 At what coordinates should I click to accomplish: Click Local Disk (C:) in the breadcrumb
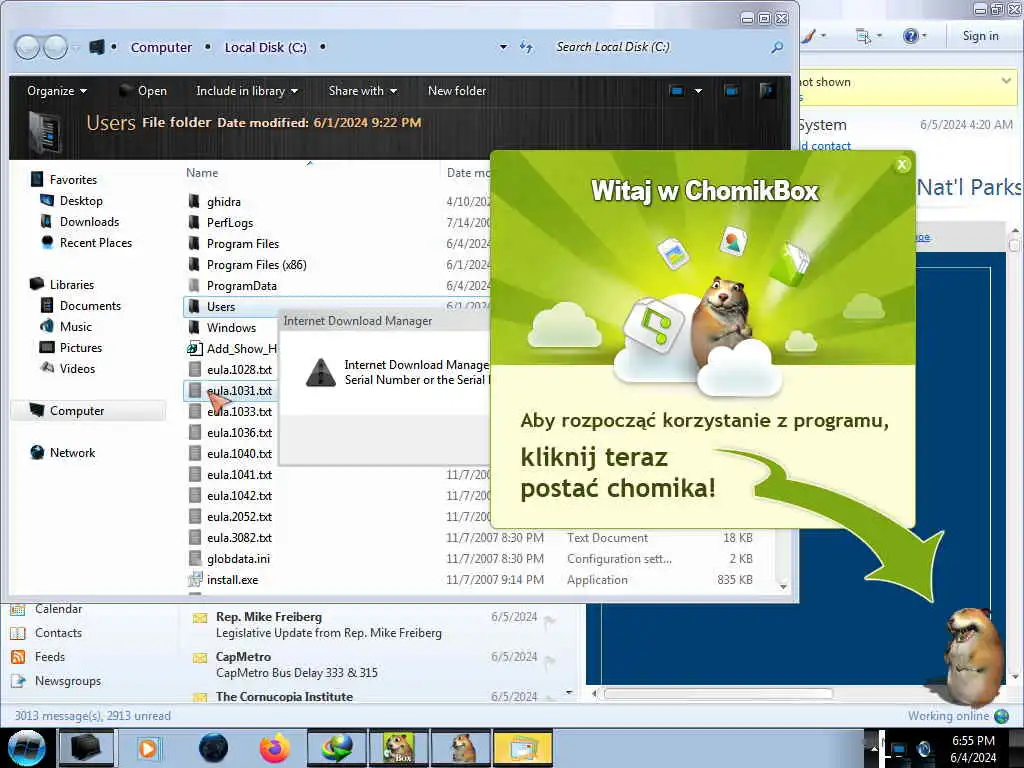pos(265,47)
